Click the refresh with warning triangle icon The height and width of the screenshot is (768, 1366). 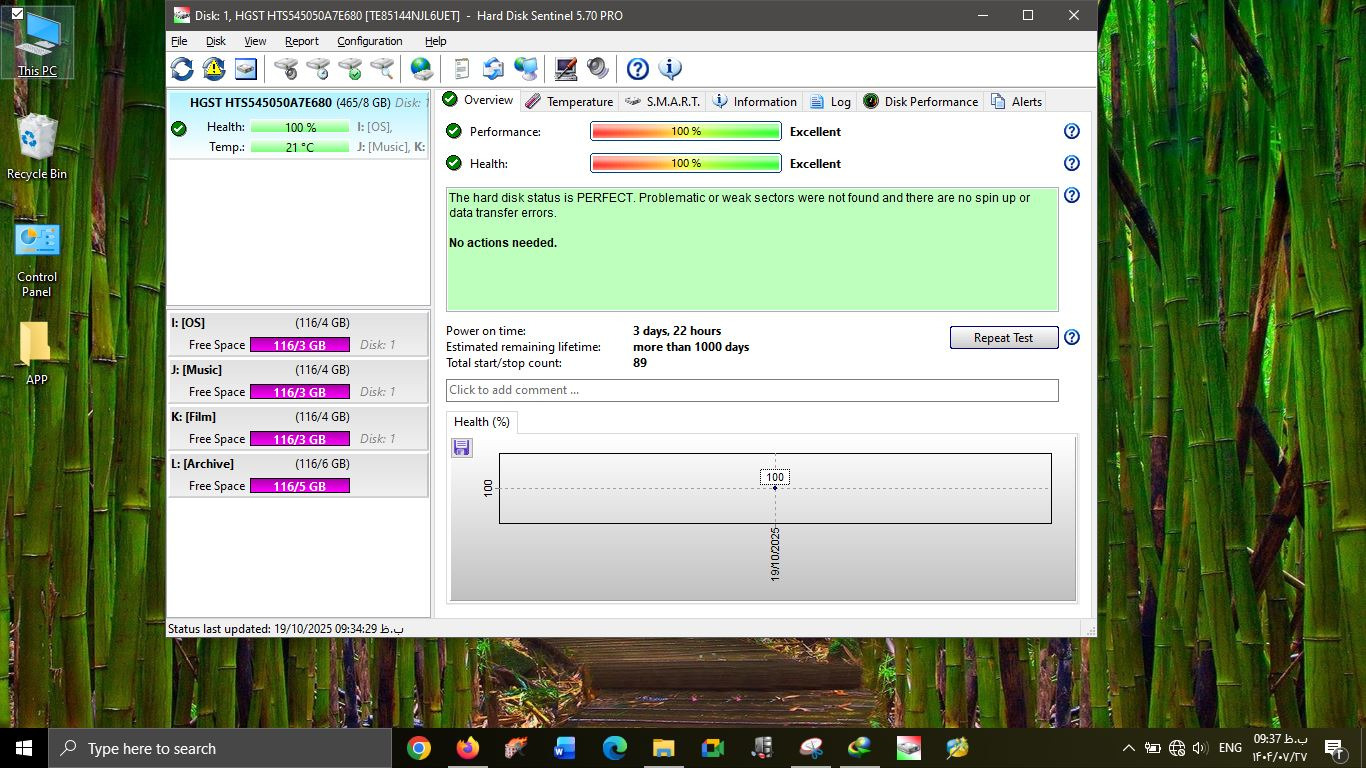tap(214, 69)
